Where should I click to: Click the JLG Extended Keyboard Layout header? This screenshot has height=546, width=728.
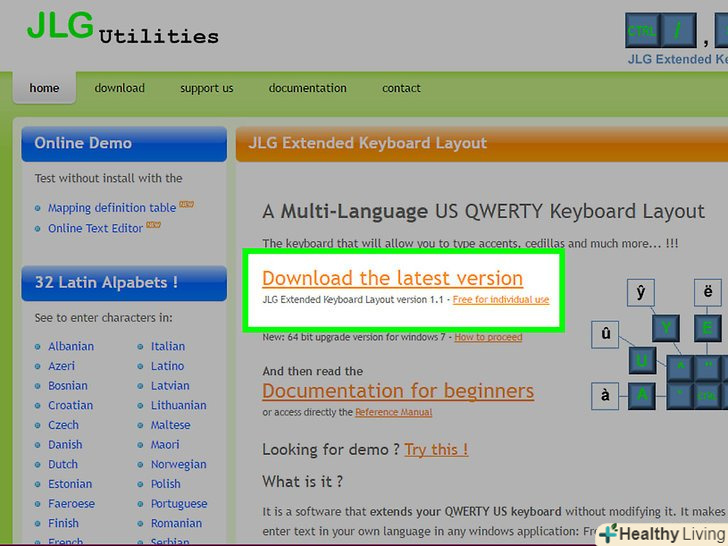tap(482, 144)
